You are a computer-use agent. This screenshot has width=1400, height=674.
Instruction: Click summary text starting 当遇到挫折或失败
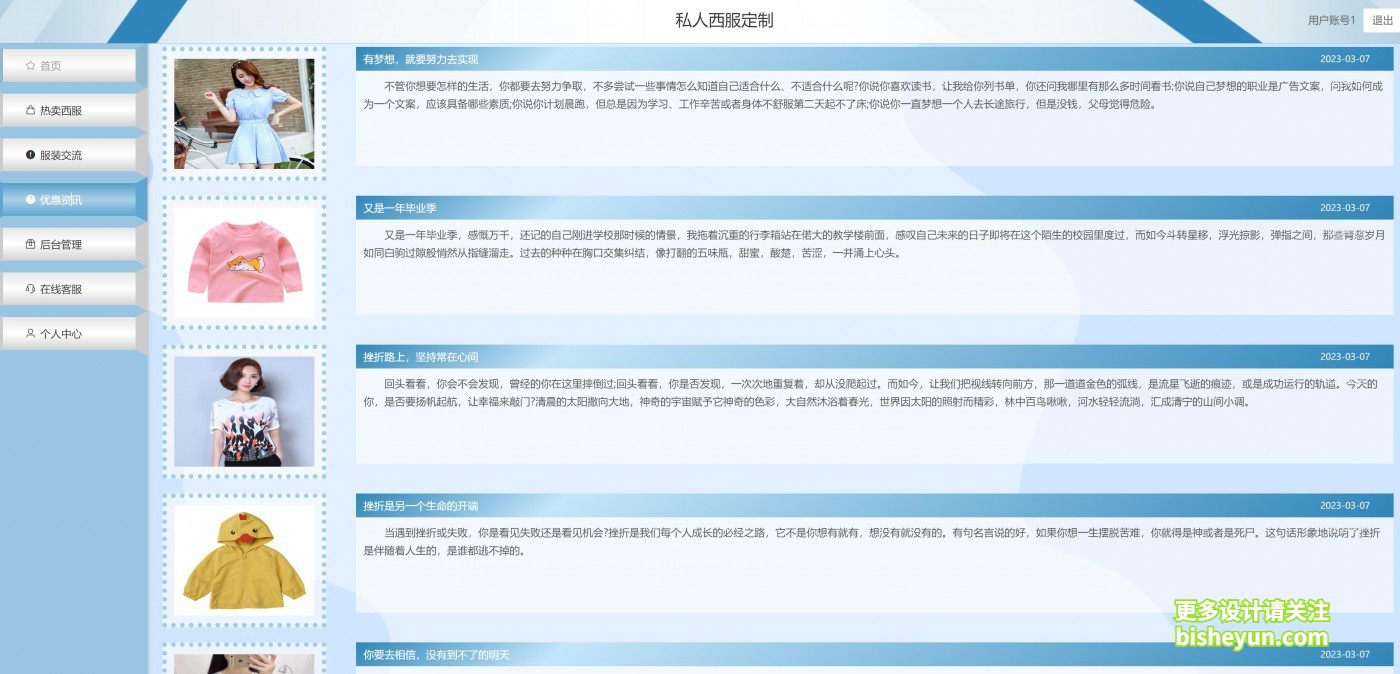[871, 542]
